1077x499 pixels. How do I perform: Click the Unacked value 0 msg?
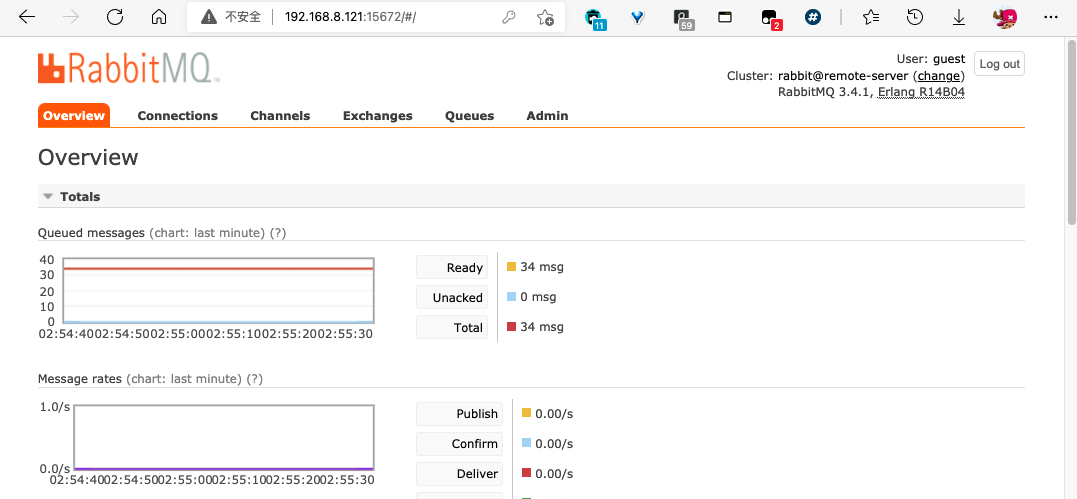coord(538,297)
